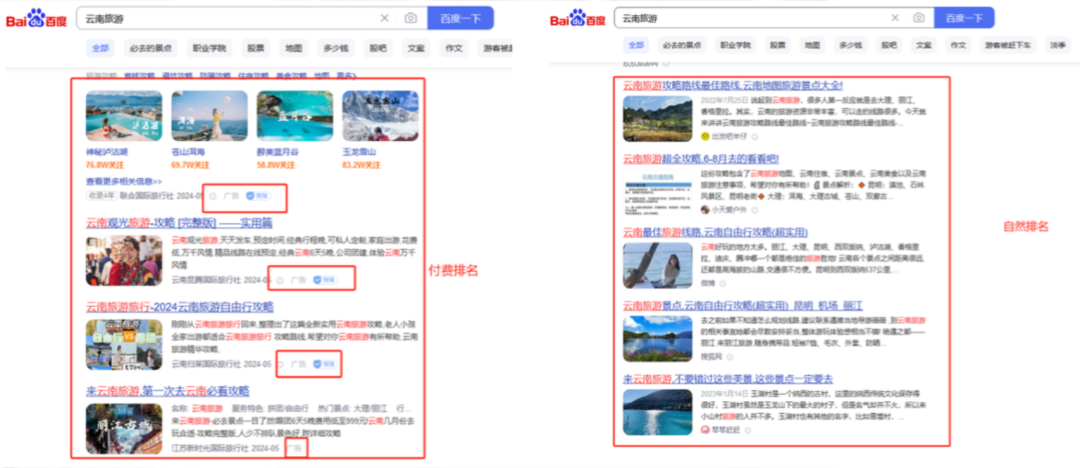Click 江苏新时光国际旅行社 source text
This screenshot has height=468, width=1080.
[209, 448]
